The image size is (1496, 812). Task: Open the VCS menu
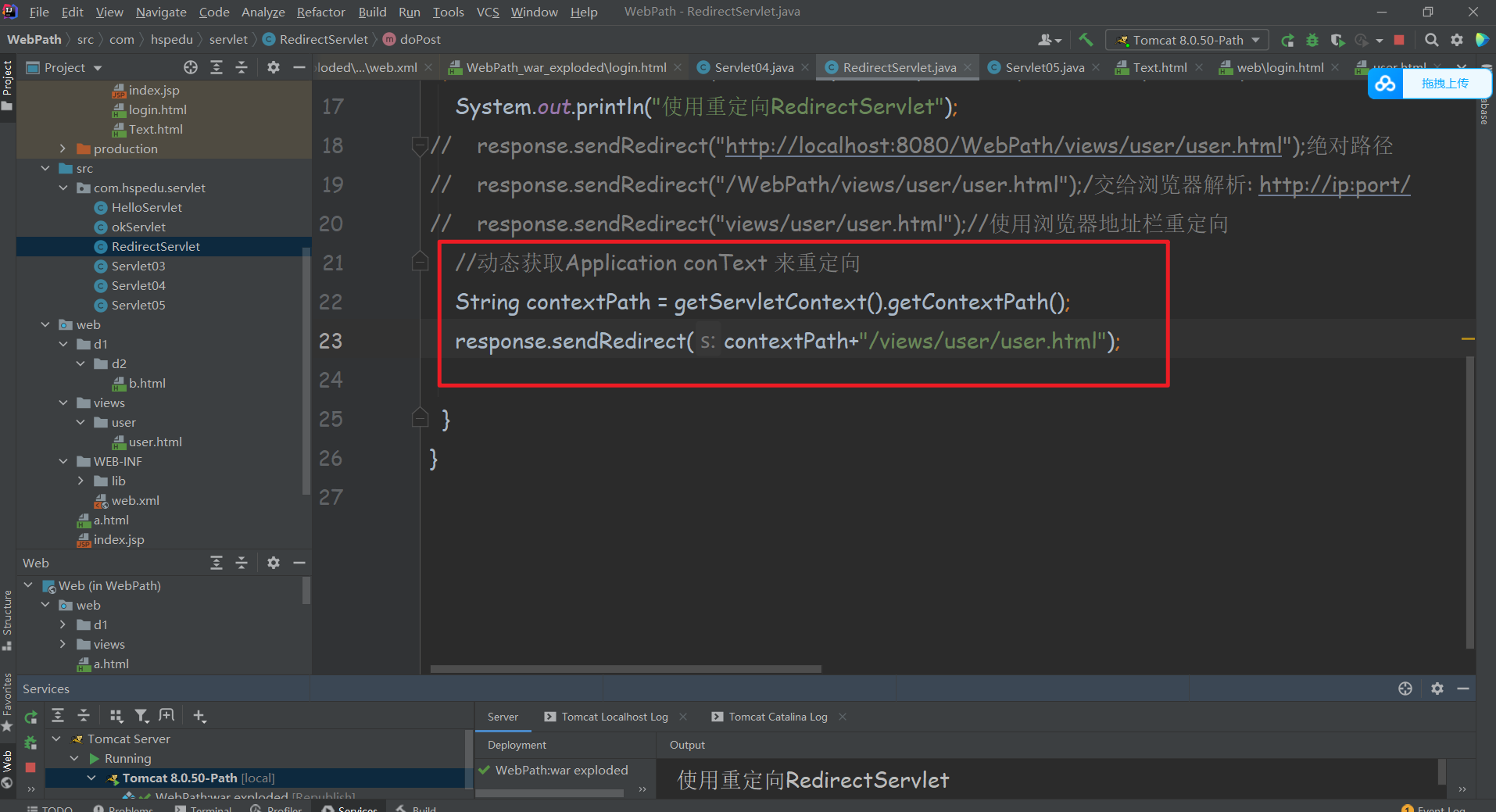488,12
